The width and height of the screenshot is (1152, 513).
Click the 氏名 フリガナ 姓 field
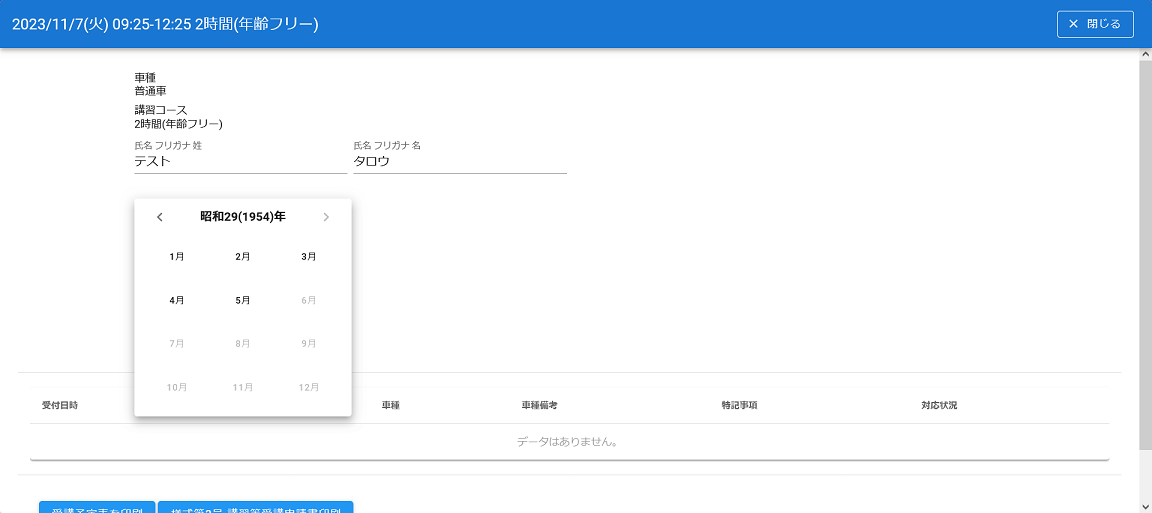[240, 161]
